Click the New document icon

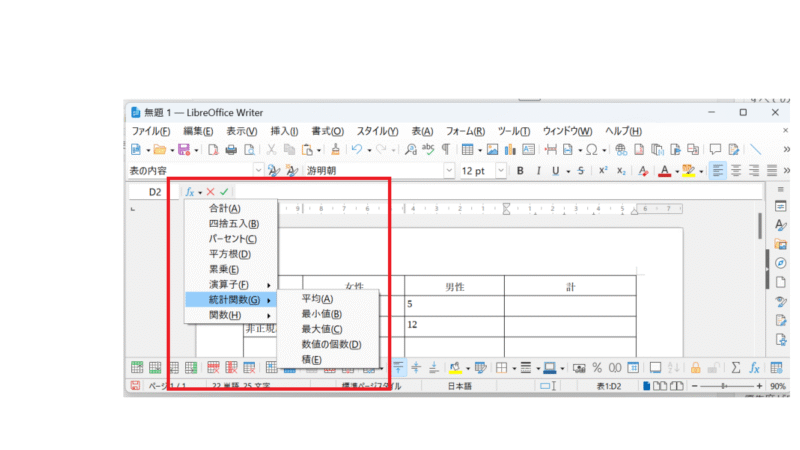click(x=136, y=149)
